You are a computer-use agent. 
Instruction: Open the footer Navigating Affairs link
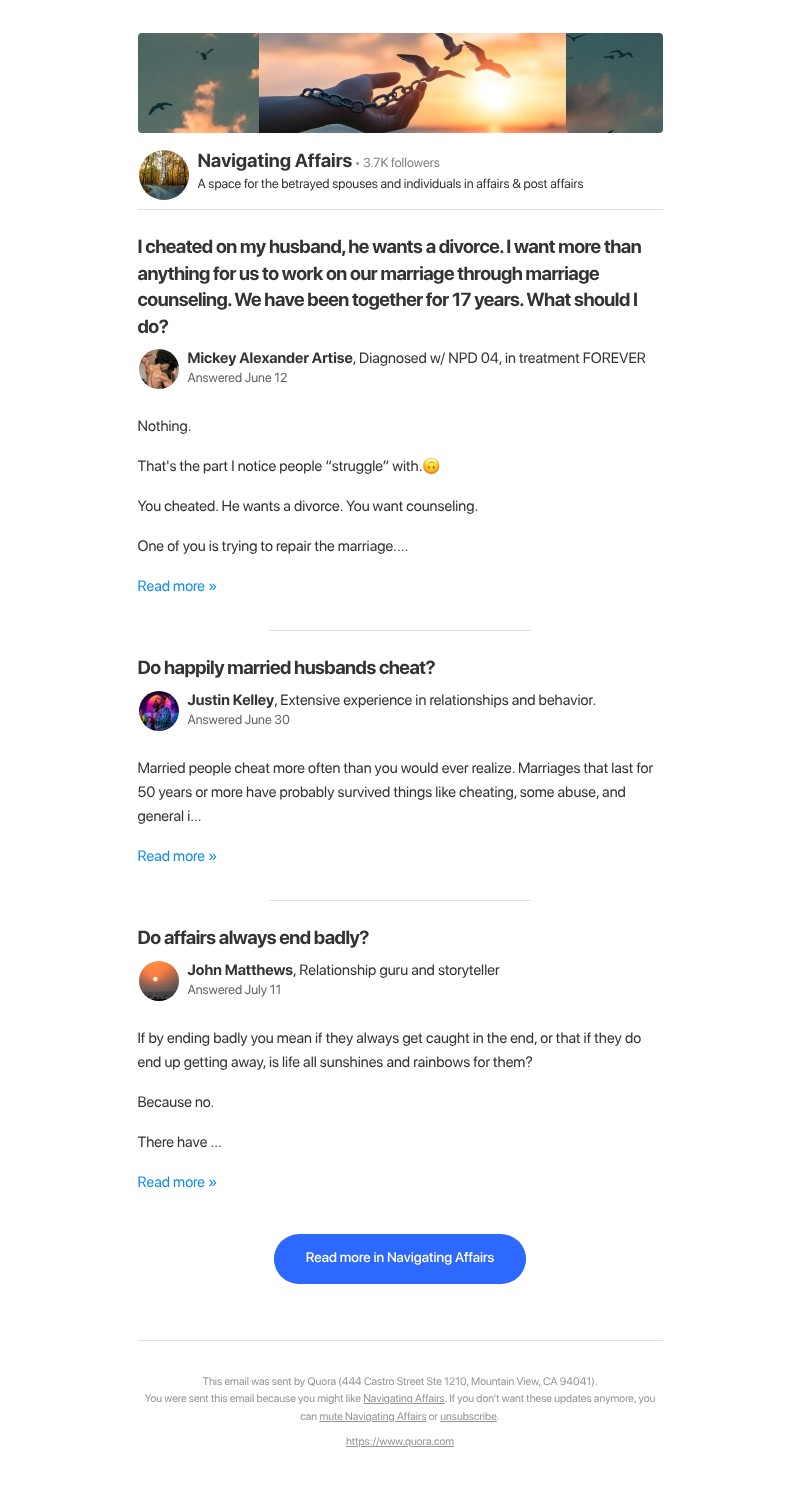[404, 1398]
